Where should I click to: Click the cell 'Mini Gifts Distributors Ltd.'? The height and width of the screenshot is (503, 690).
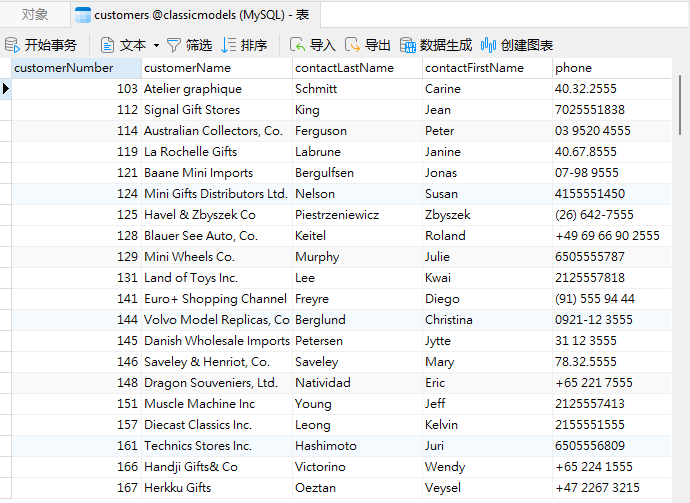click(217, 194)
